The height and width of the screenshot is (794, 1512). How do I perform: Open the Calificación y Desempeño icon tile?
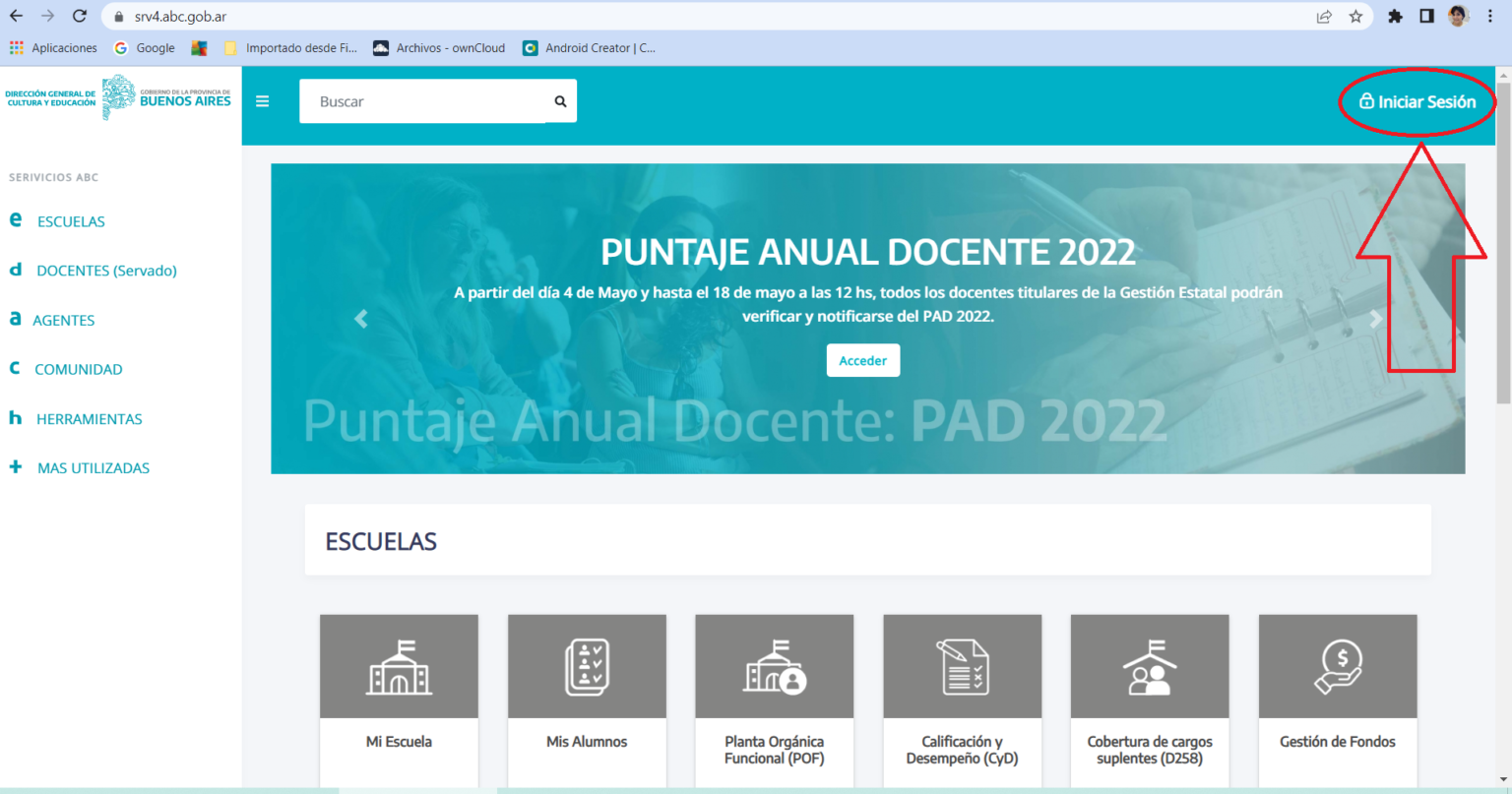(963, 667)
